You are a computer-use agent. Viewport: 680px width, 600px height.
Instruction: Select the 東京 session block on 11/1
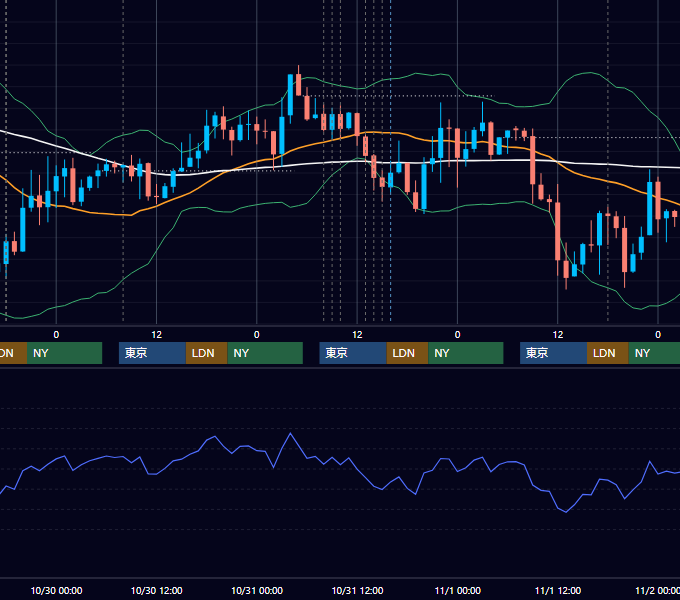[553, 353]
